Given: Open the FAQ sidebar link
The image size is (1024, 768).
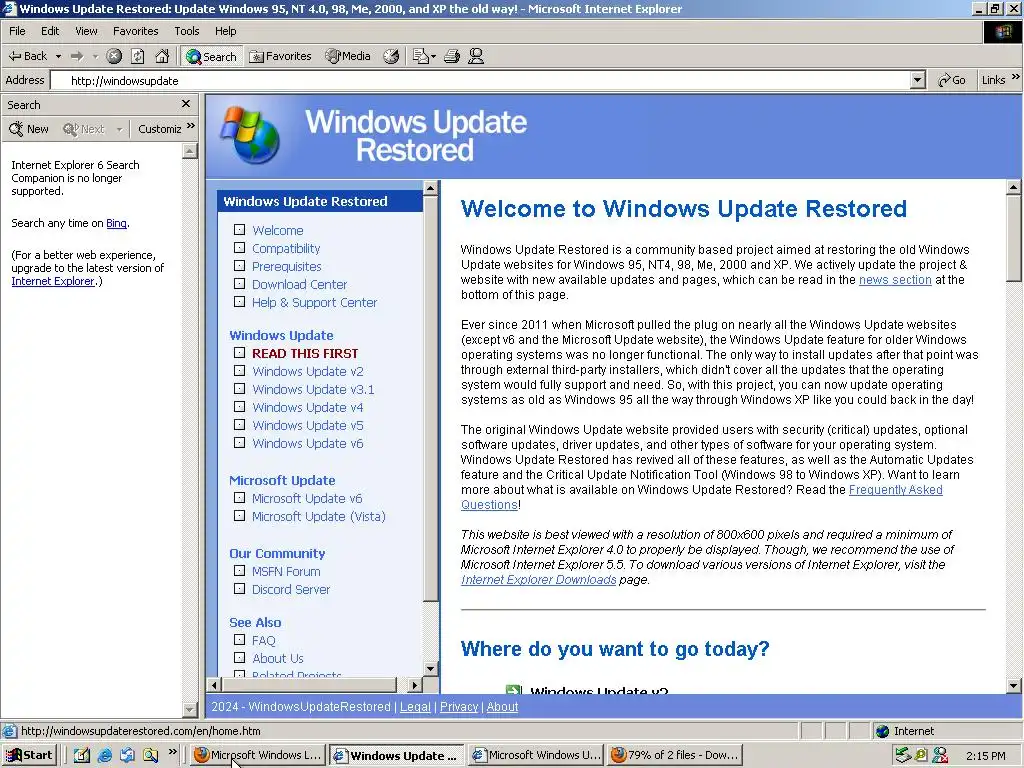Looking at the screenshot, I should point(264,641).
